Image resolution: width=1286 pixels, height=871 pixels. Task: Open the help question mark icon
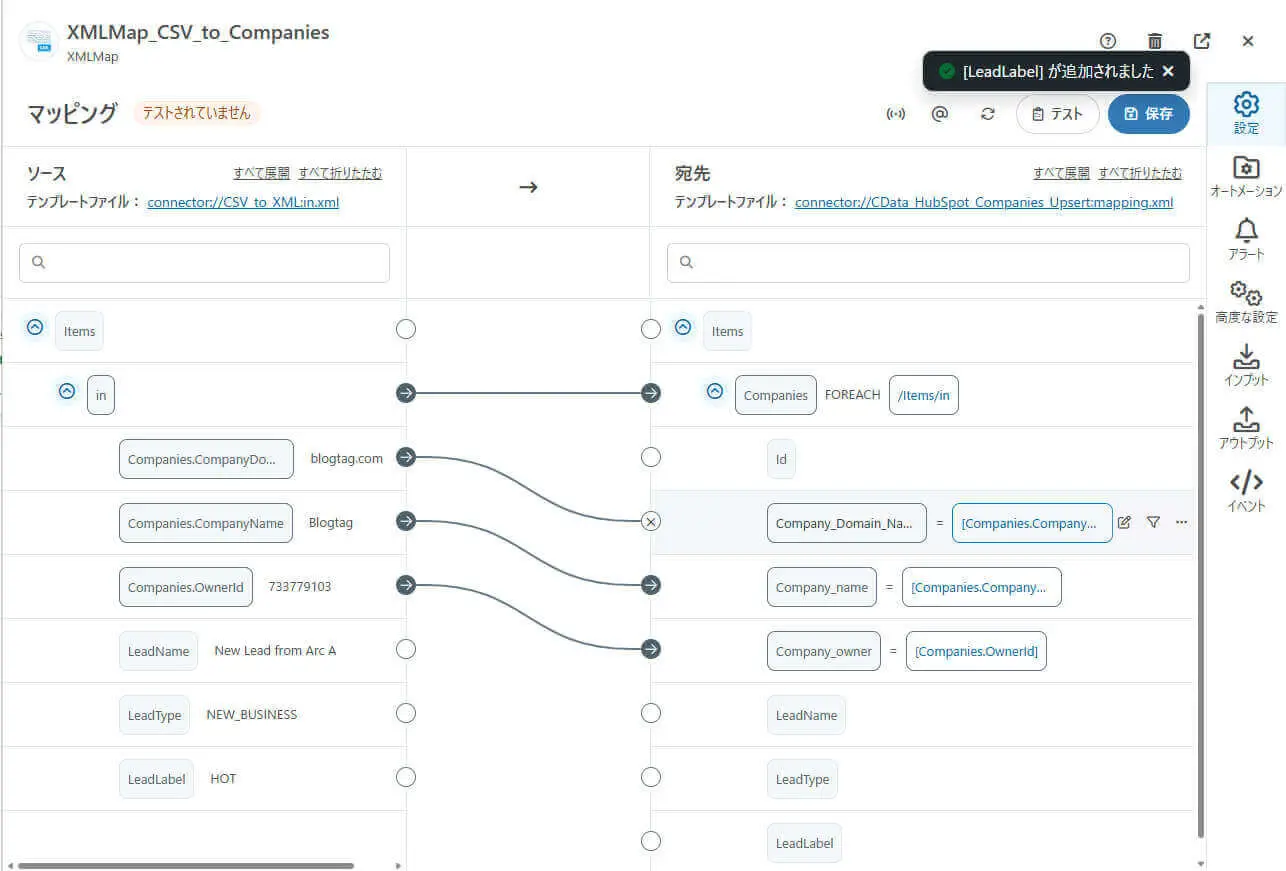click(x=1107, y=41)
